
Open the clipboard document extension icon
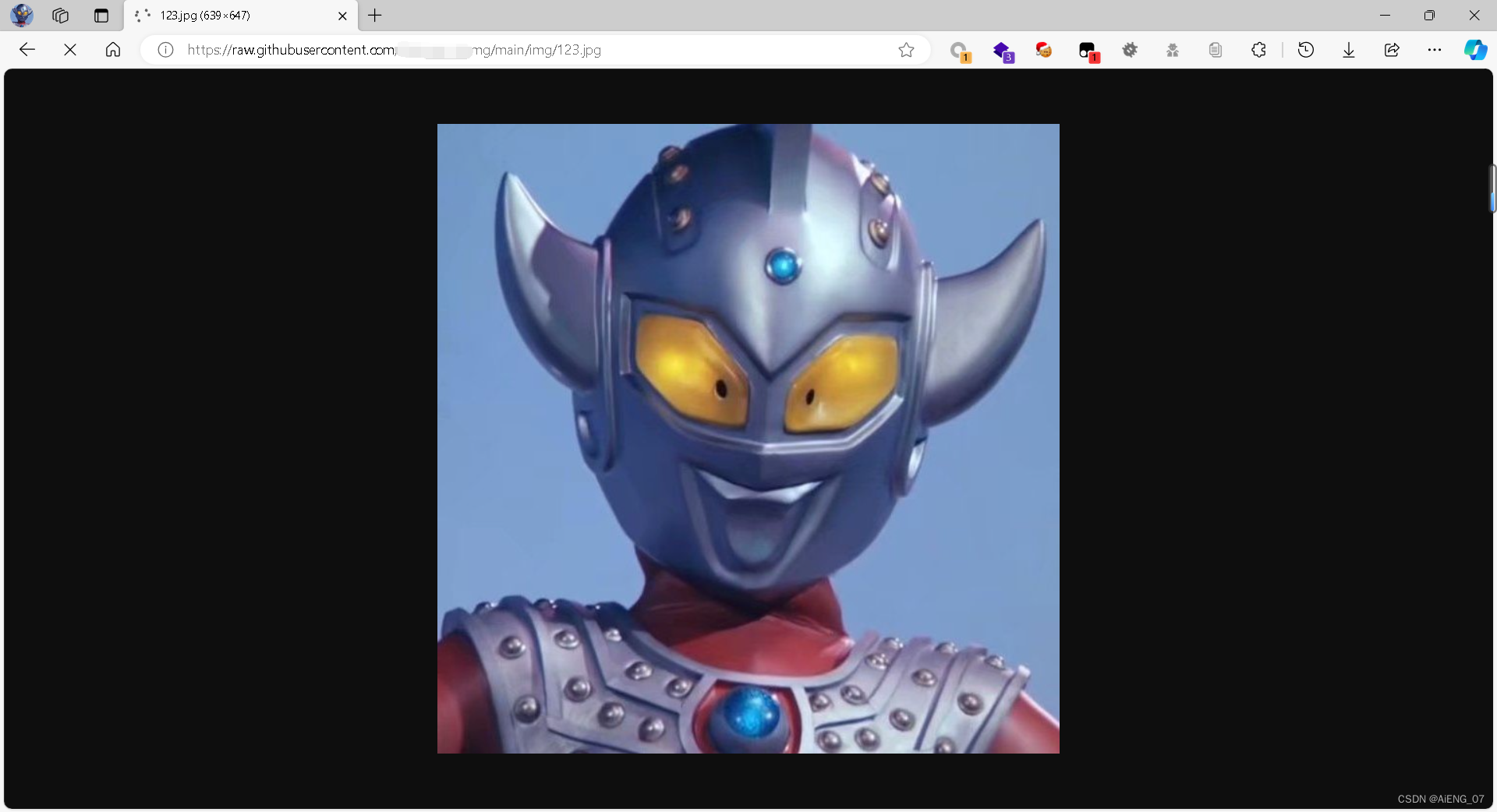[x=1216, y=50]
